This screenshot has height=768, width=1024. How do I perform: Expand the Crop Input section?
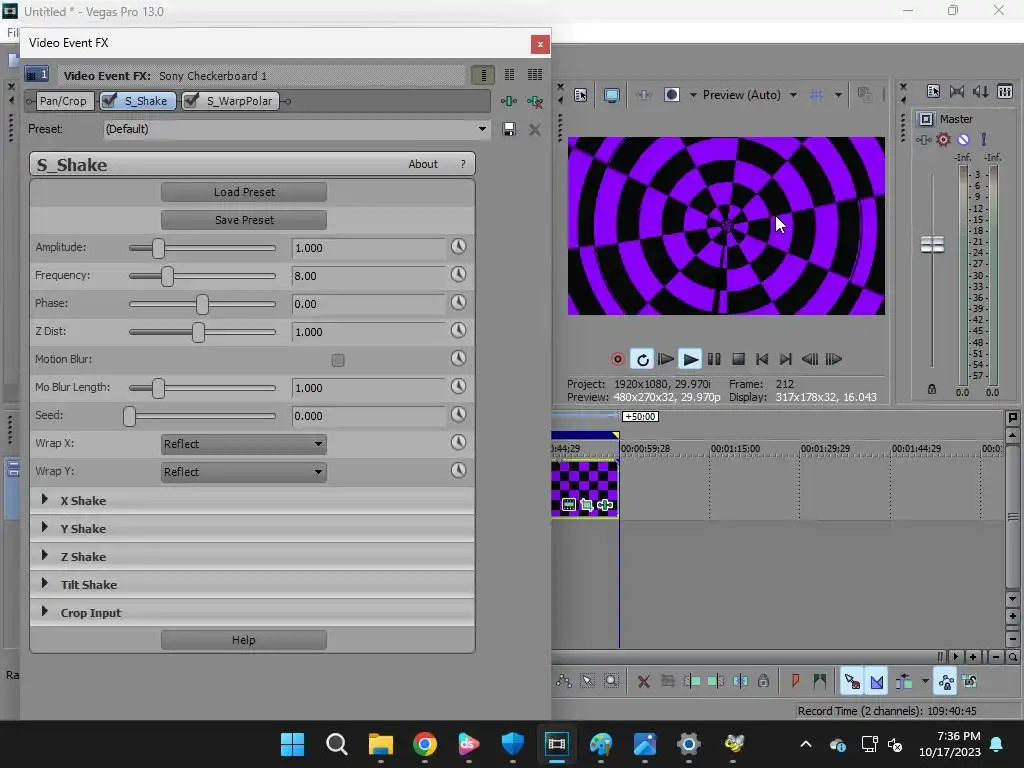tap(44, 612)
